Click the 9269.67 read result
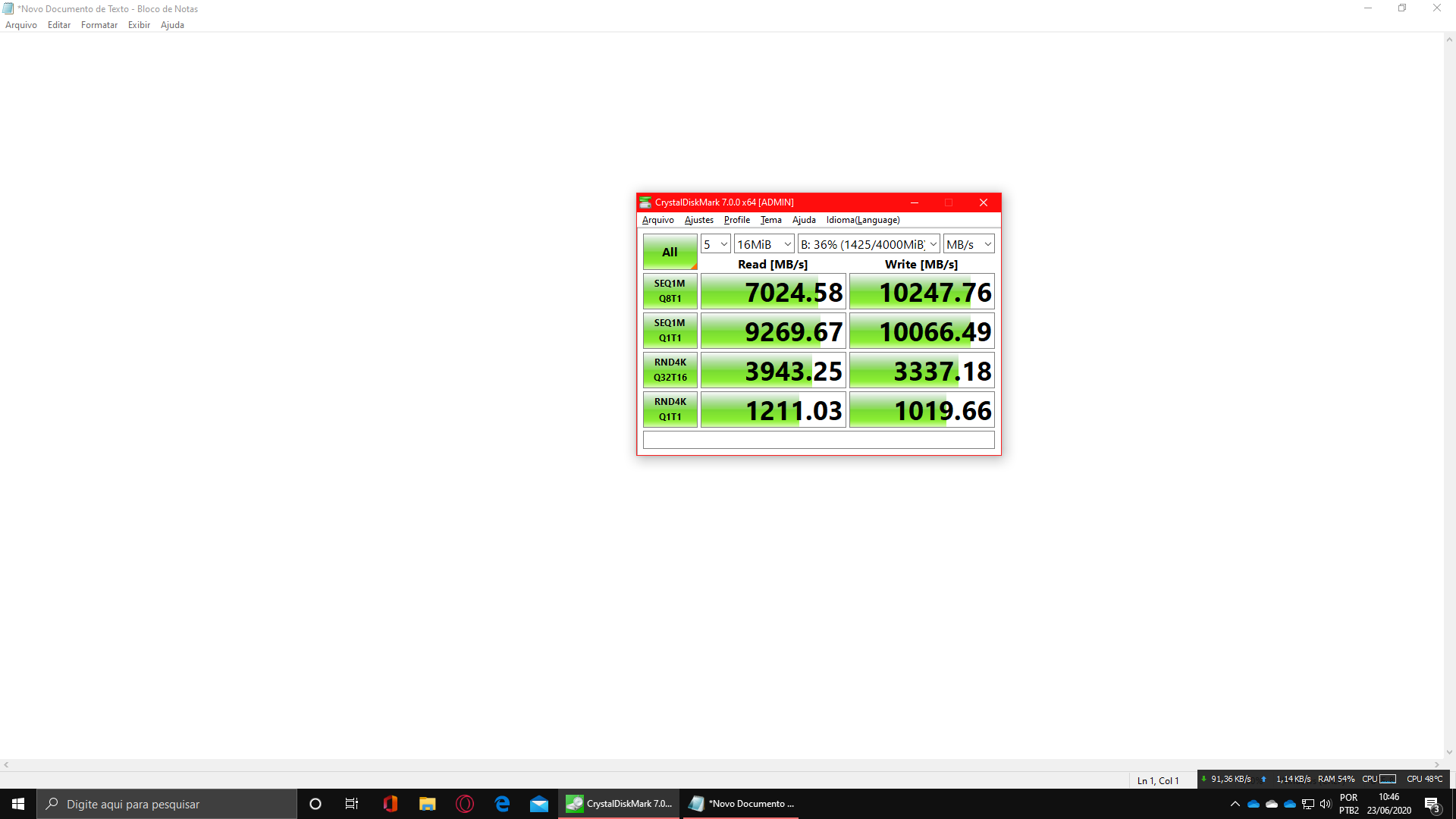 click(x=773, y=331)
